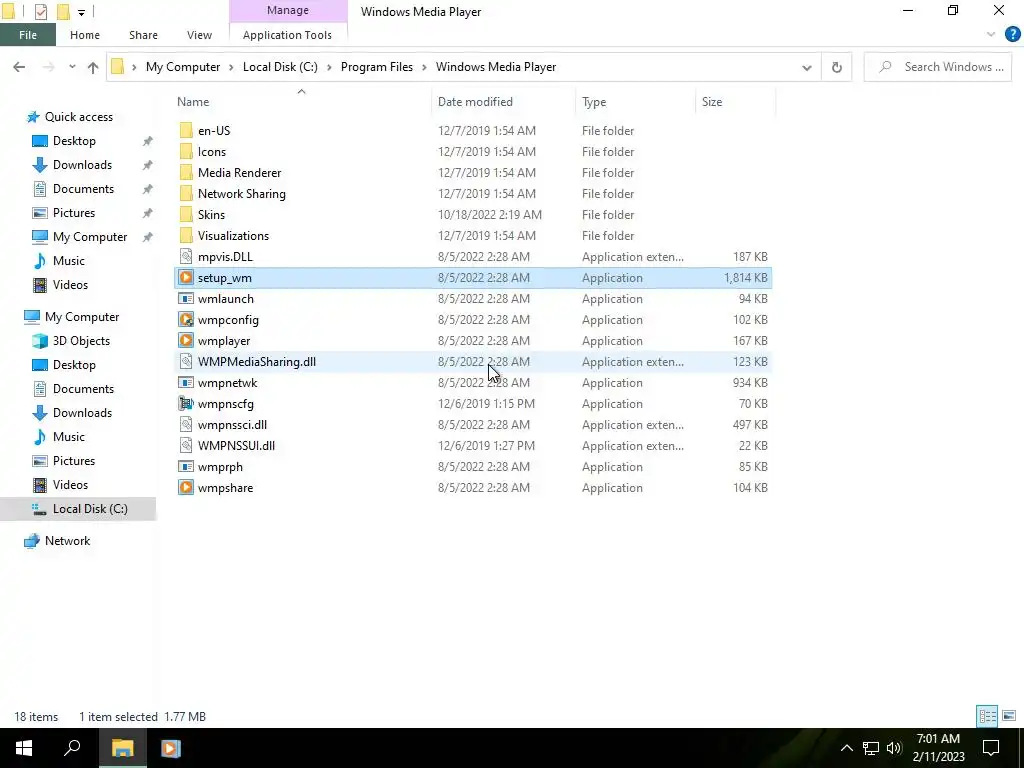Open Windows Media Player from the taskbar
The width and height of the screenshot is (1024, 768).
pos(170,748)
